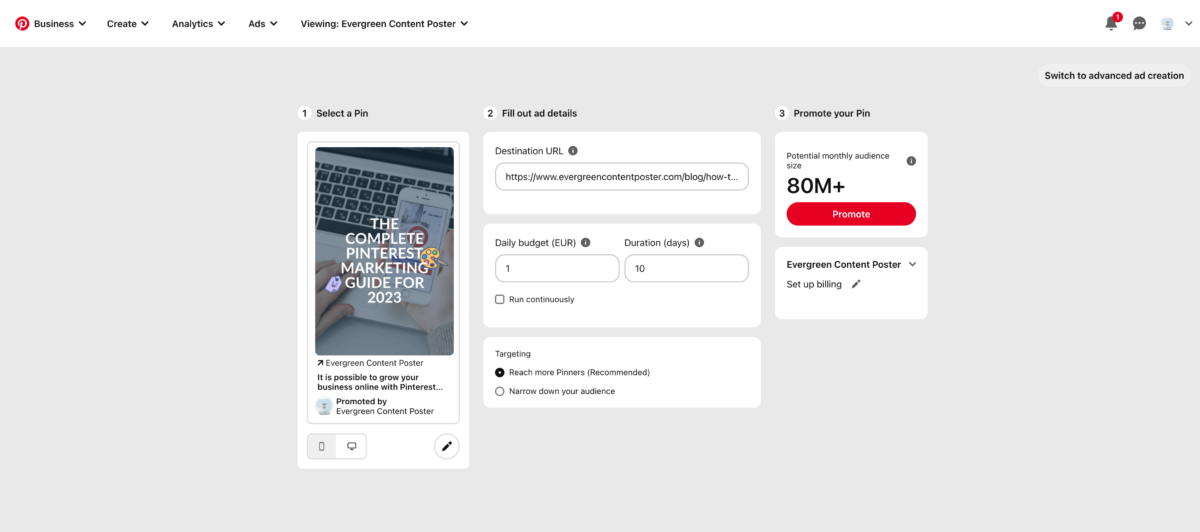Image resolution: width=1200 pixels, height=532 pixels.
Task: Click the Set up billing link
Action: 814,284
